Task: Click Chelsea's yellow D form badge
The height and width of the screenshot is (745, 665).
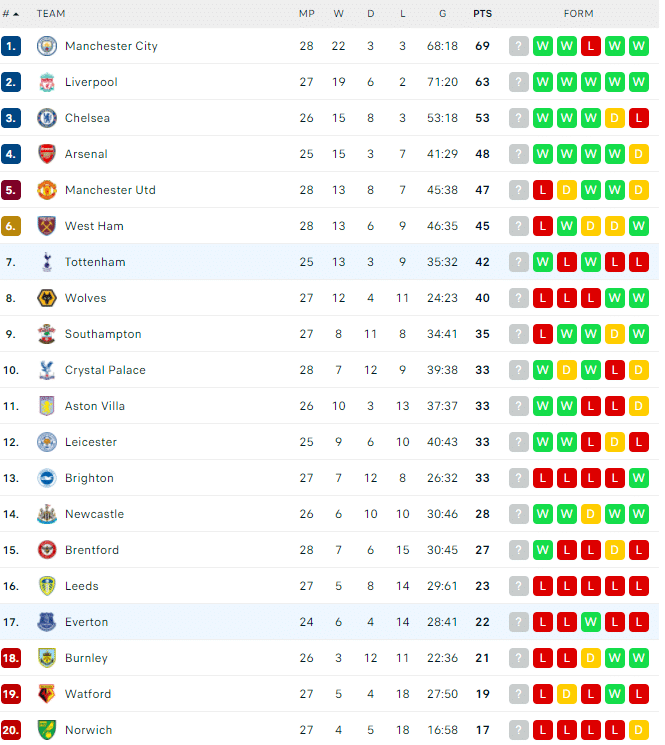Action: coord(615,118)
